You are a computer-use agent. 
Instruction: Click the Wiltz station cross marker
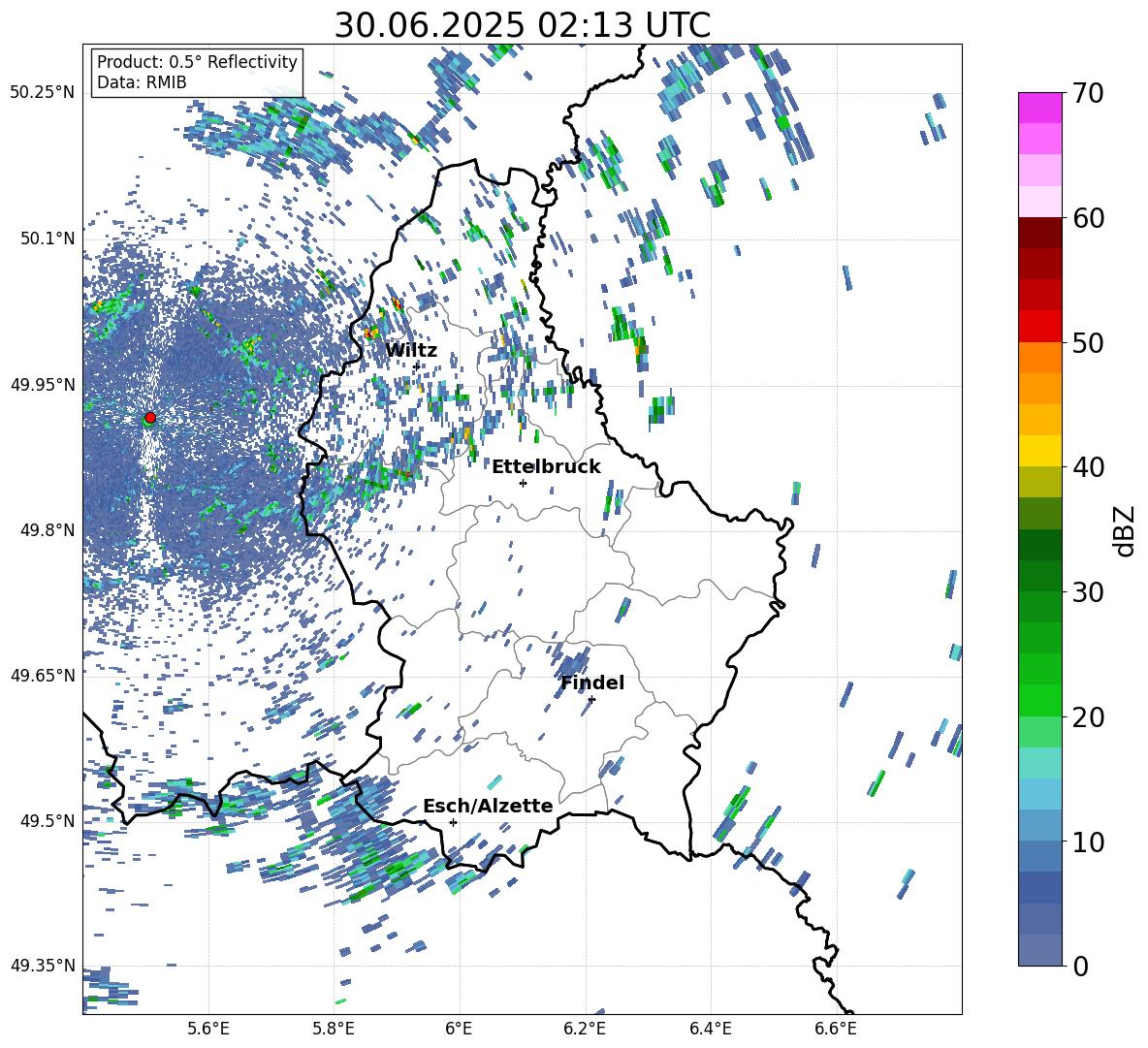pos(417,365)
